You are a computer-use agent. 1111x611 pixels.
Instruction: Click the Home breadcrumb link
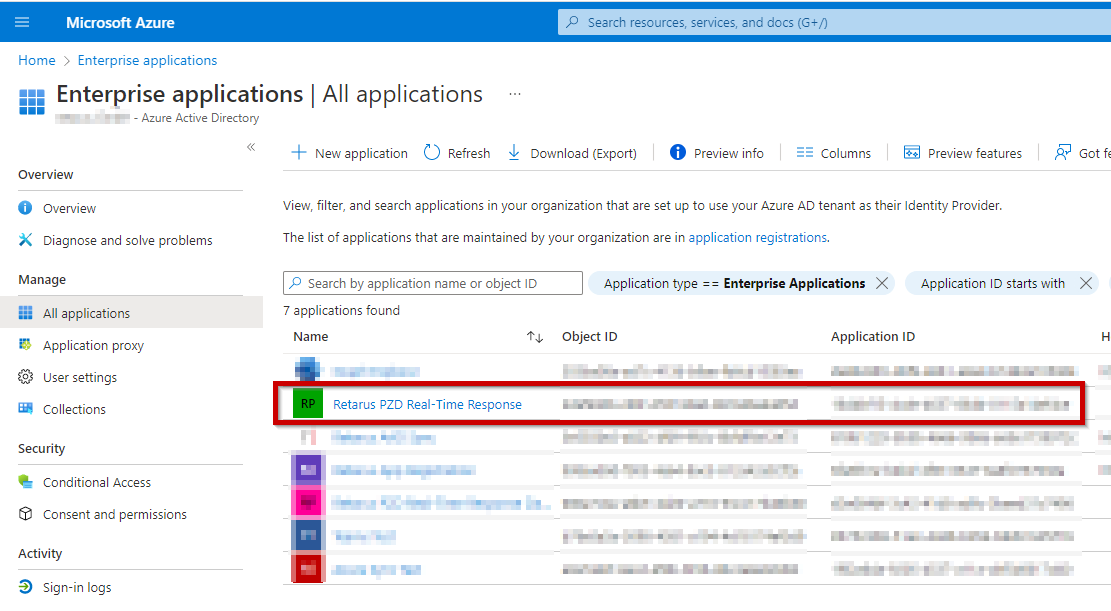click(37, 60)
